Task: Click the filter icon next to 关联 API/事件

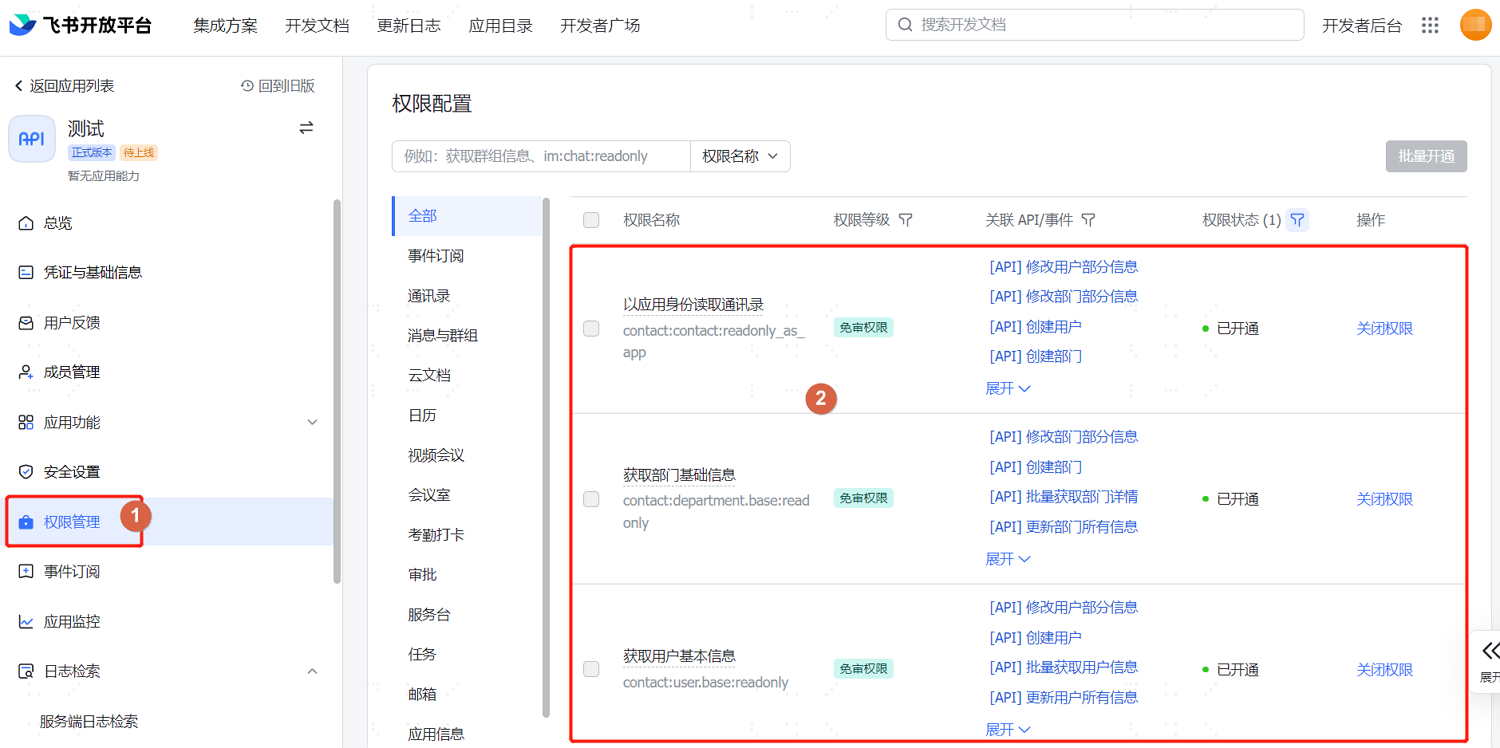Action: (1088, 220)
